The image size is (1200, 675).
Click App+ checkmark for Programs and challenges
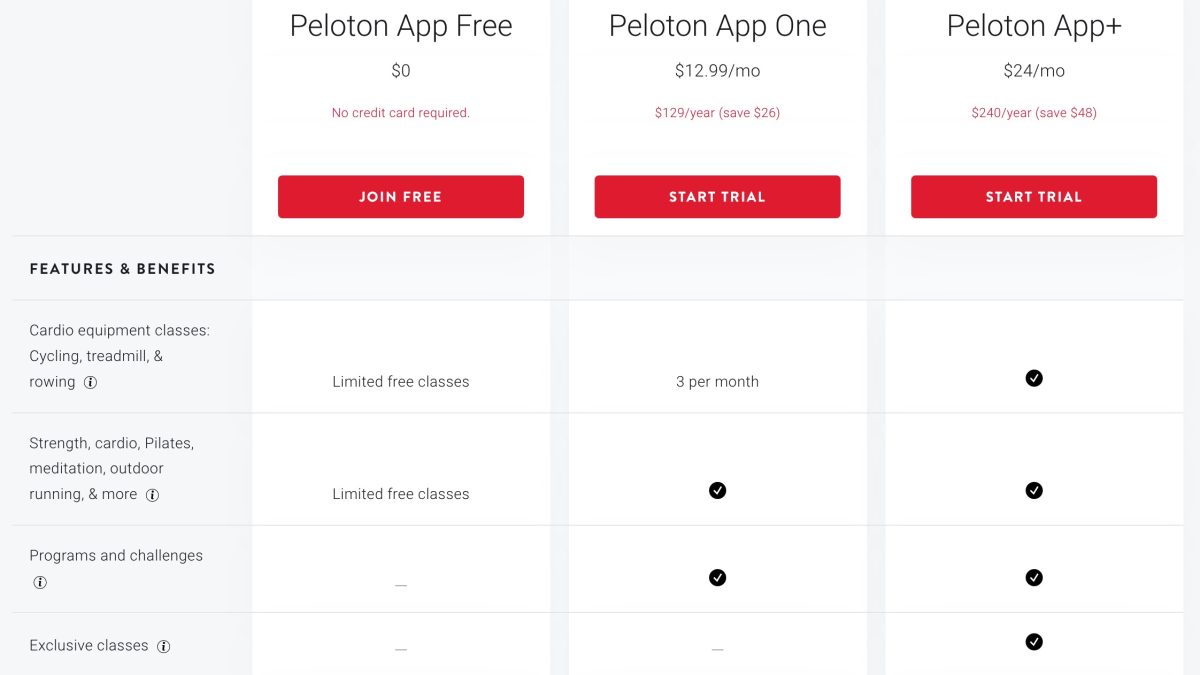point(1034,577)
